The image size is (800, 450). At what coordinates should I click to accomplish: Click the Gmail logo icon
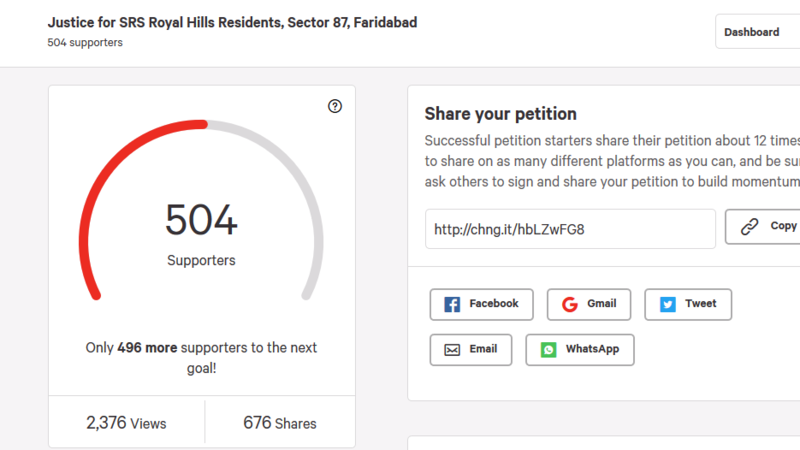[x=570, y=304]
